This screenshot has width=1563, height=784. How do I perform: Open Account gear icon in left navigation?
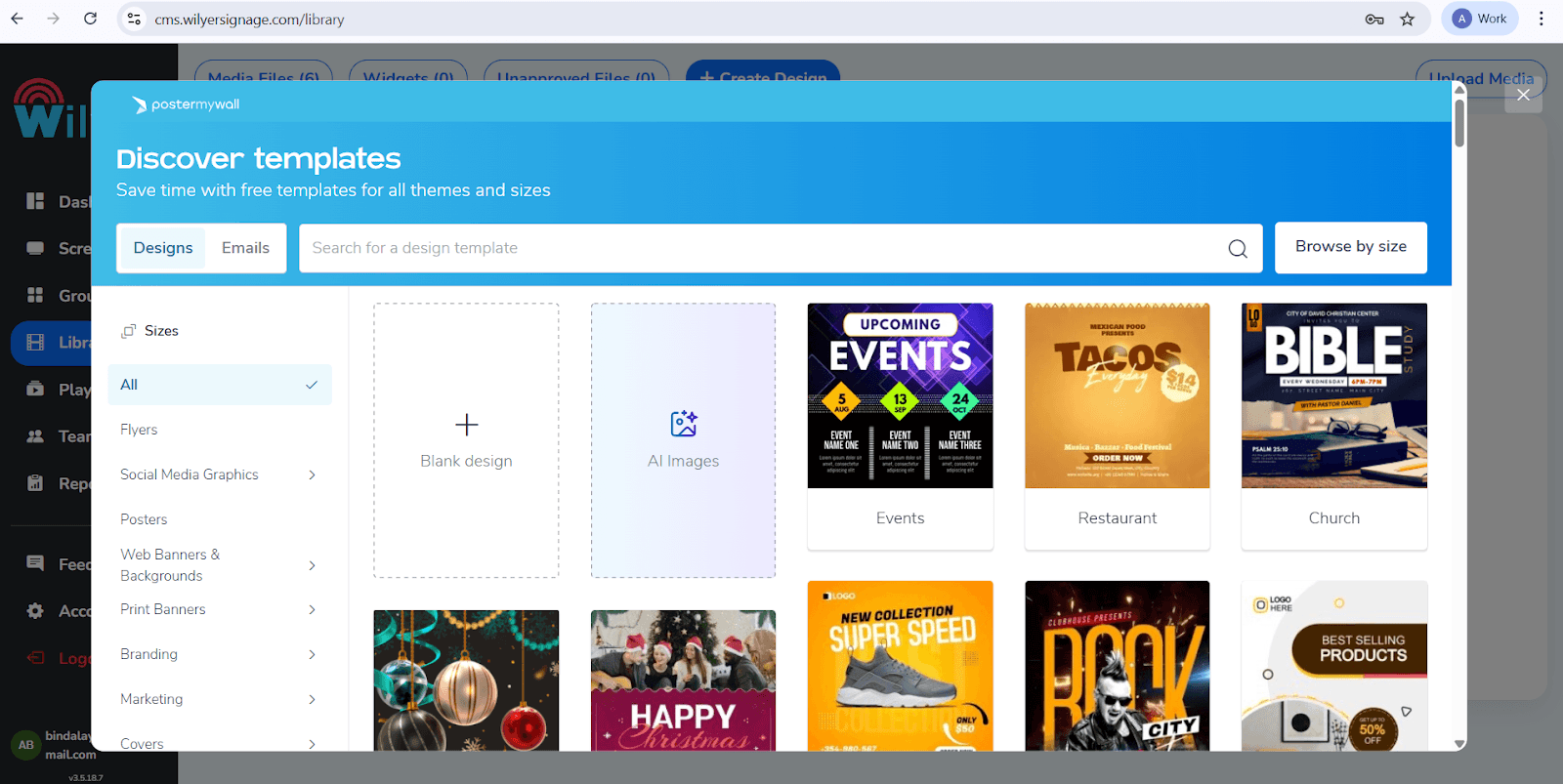click(x=35, y=610)
